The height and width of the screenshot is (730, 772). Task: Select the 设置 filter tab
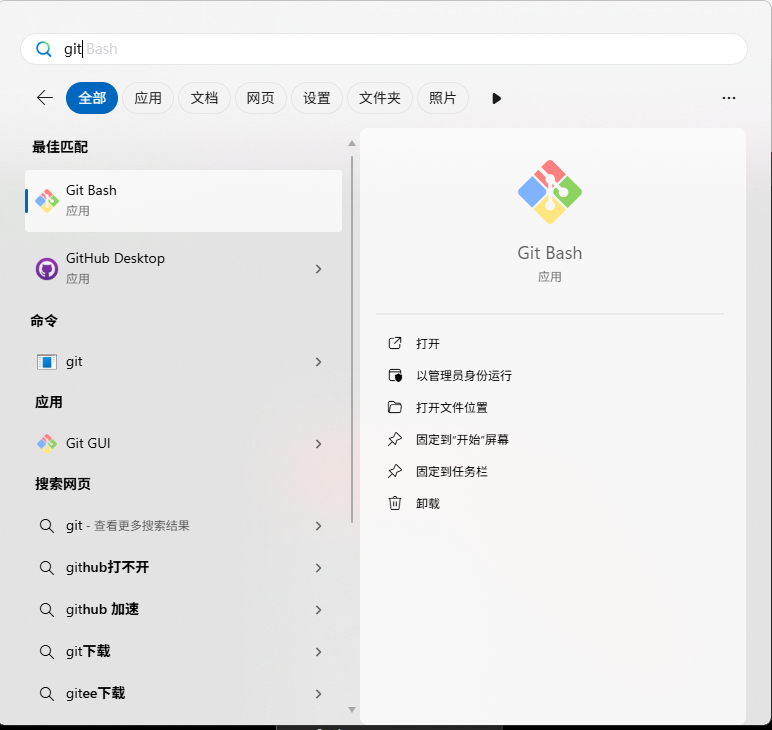(317, 98)
